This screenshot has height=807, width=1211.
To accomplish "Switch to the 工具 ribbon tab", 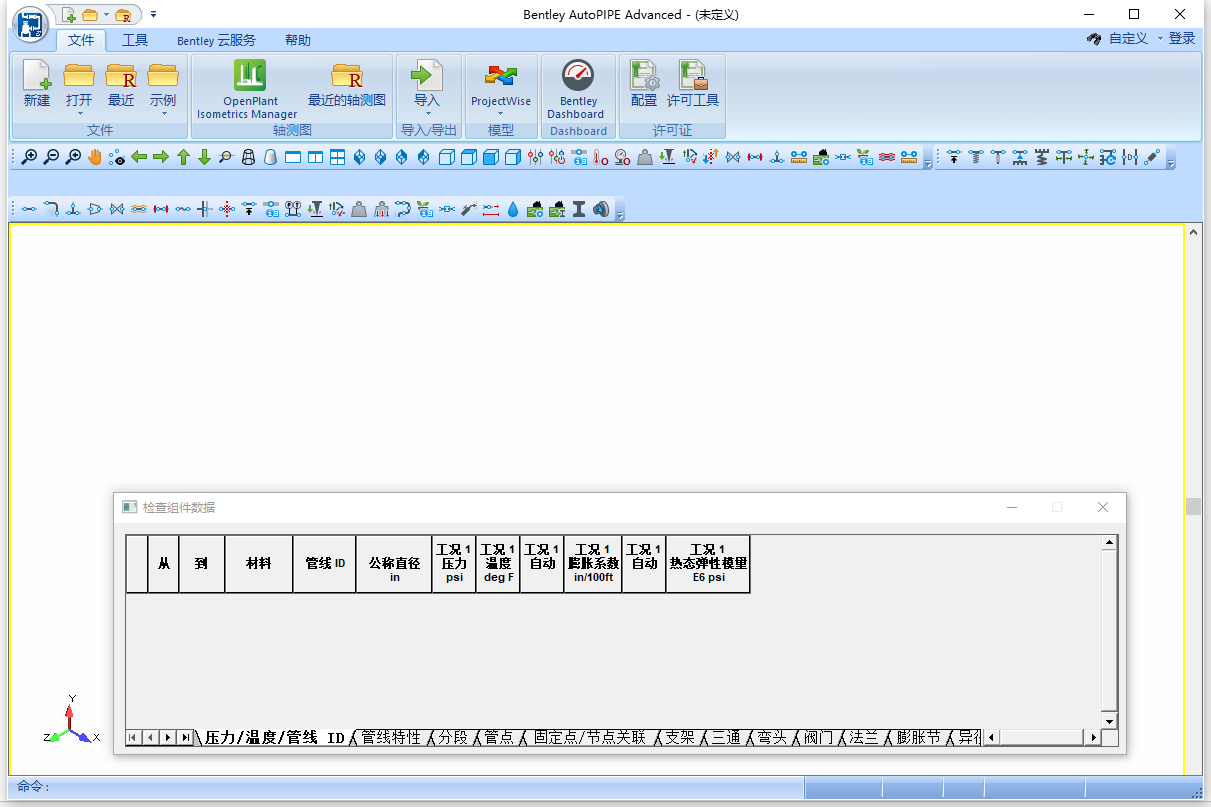I will point(135,40).
